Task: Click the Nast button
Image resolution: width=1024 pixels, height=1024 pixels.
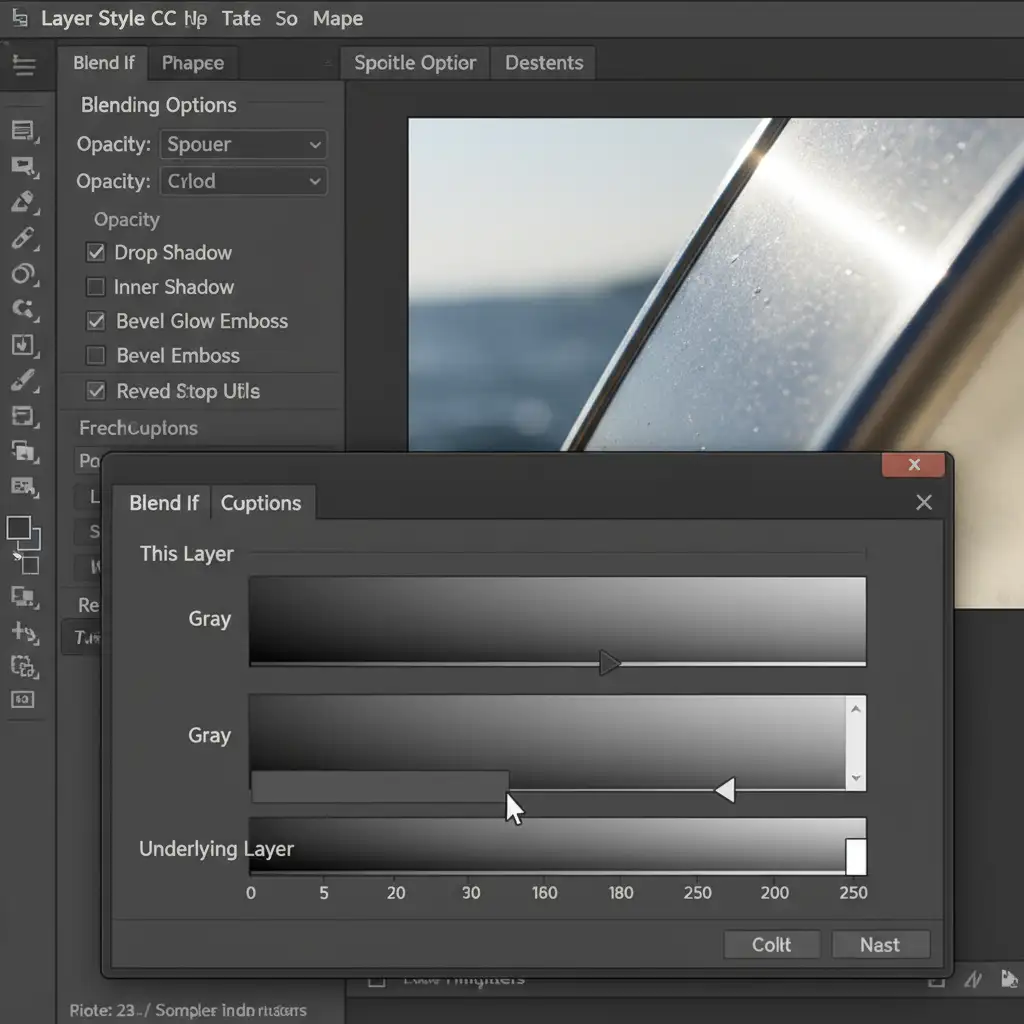Action: pyautogui.click(x=880, y=945)
